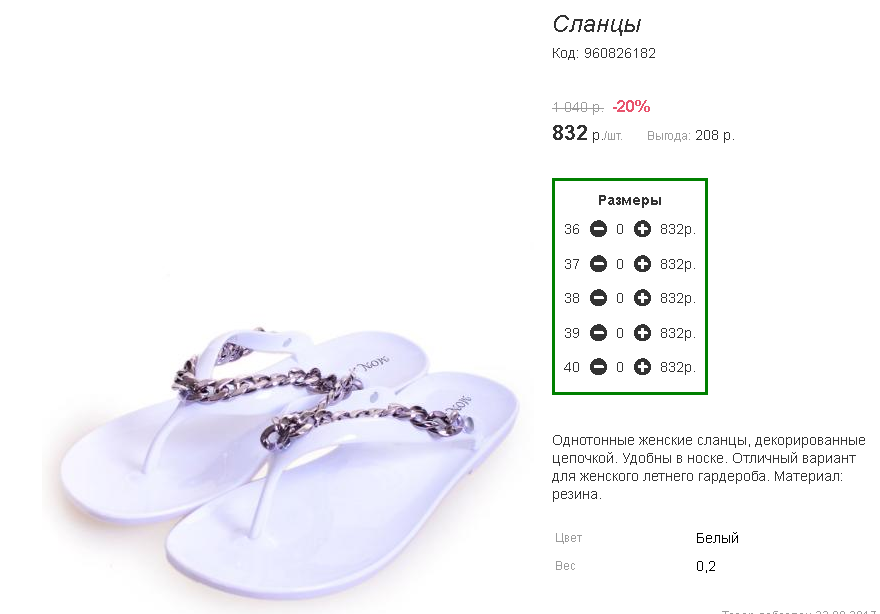Click the 832 р. current price
The height and width of the screenshot is (614, 880).
click(587, 134)
